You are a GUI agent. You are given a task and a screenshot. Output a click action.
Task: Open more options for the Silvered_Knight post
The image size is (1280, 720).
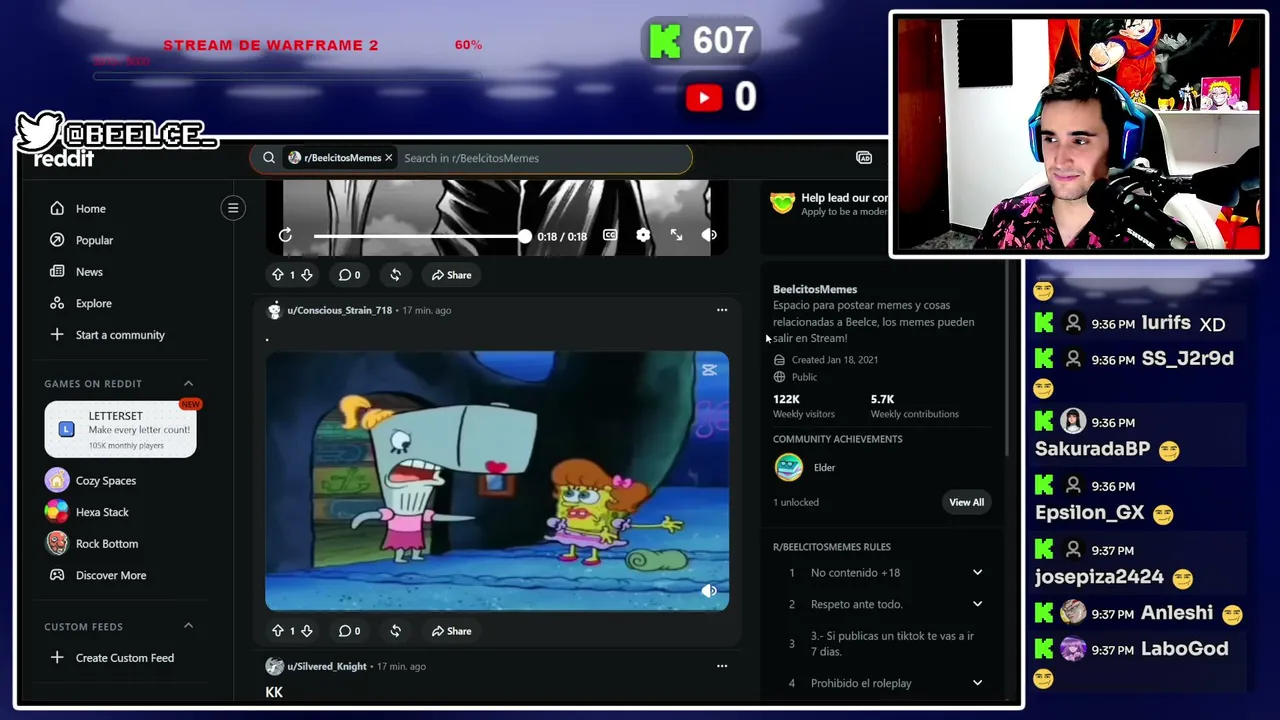722,666
